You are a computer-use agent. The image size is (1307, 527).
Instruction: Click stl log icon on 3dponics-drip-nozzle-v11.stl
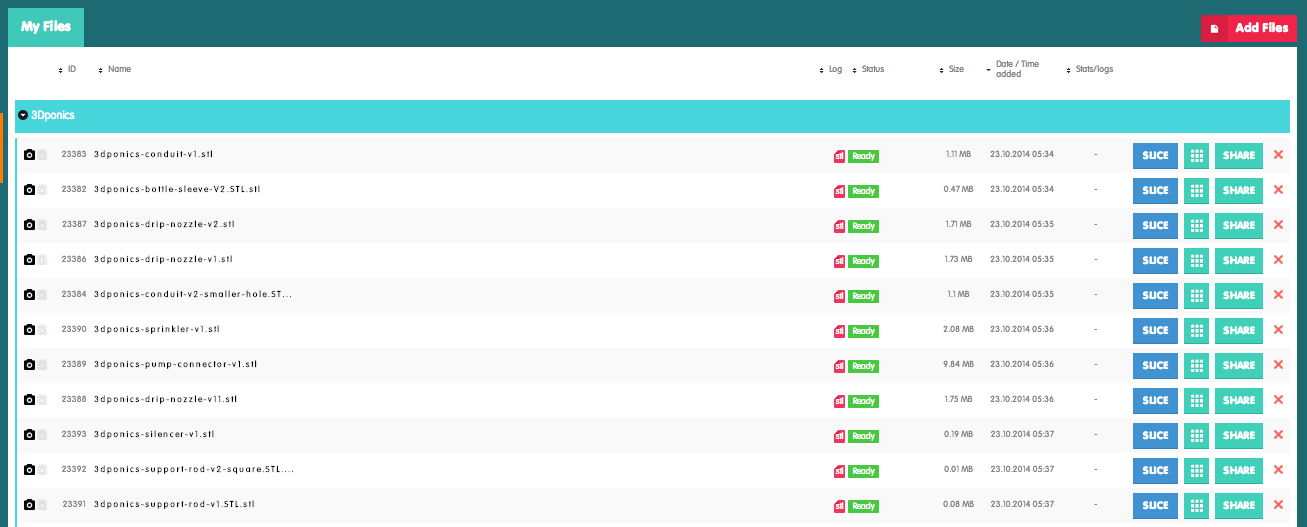point(840,401)
